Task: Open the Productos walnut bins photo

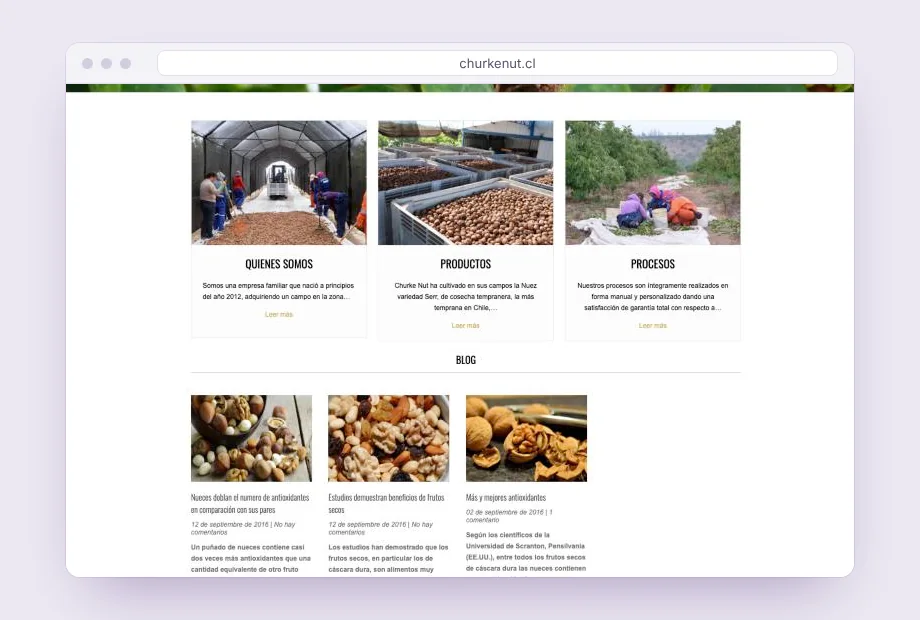Action: (465, 182)
